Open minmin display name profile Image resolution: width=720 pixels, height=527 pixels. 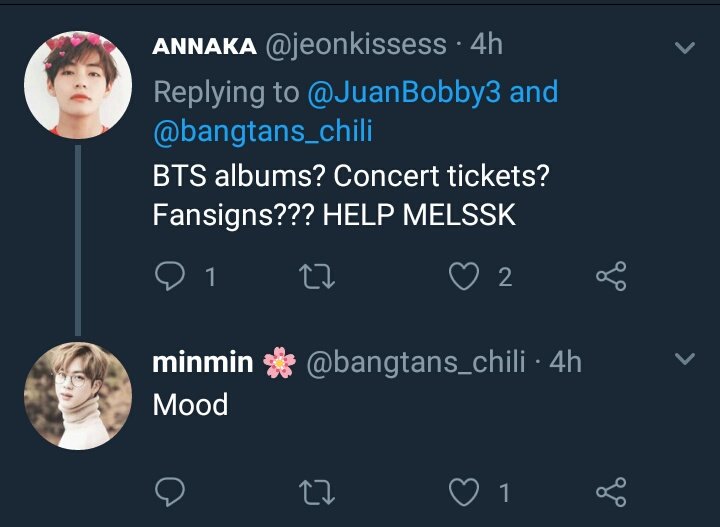point(203,362)
